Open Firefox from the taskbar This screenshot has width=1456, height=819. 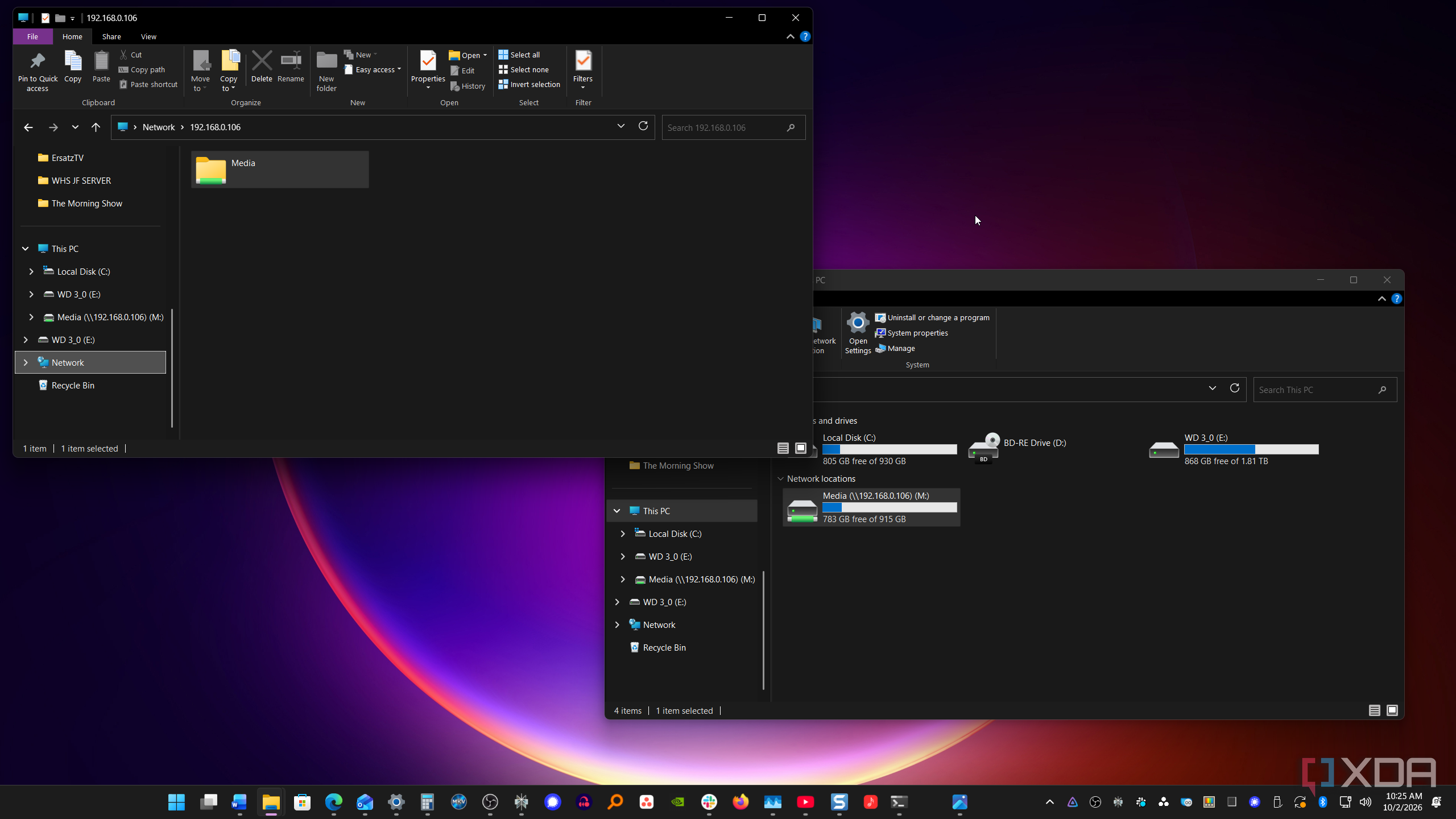coord(741,802)
